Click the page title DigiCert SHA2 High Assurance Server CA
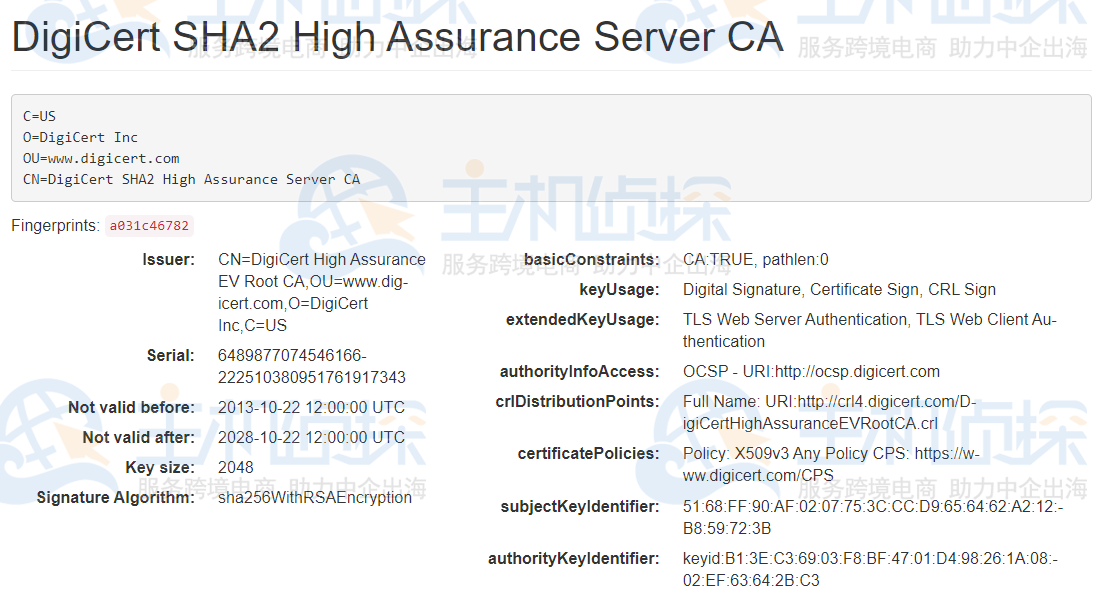The width and height of the screenshot is (1098, 597). [x=396, y=38]
